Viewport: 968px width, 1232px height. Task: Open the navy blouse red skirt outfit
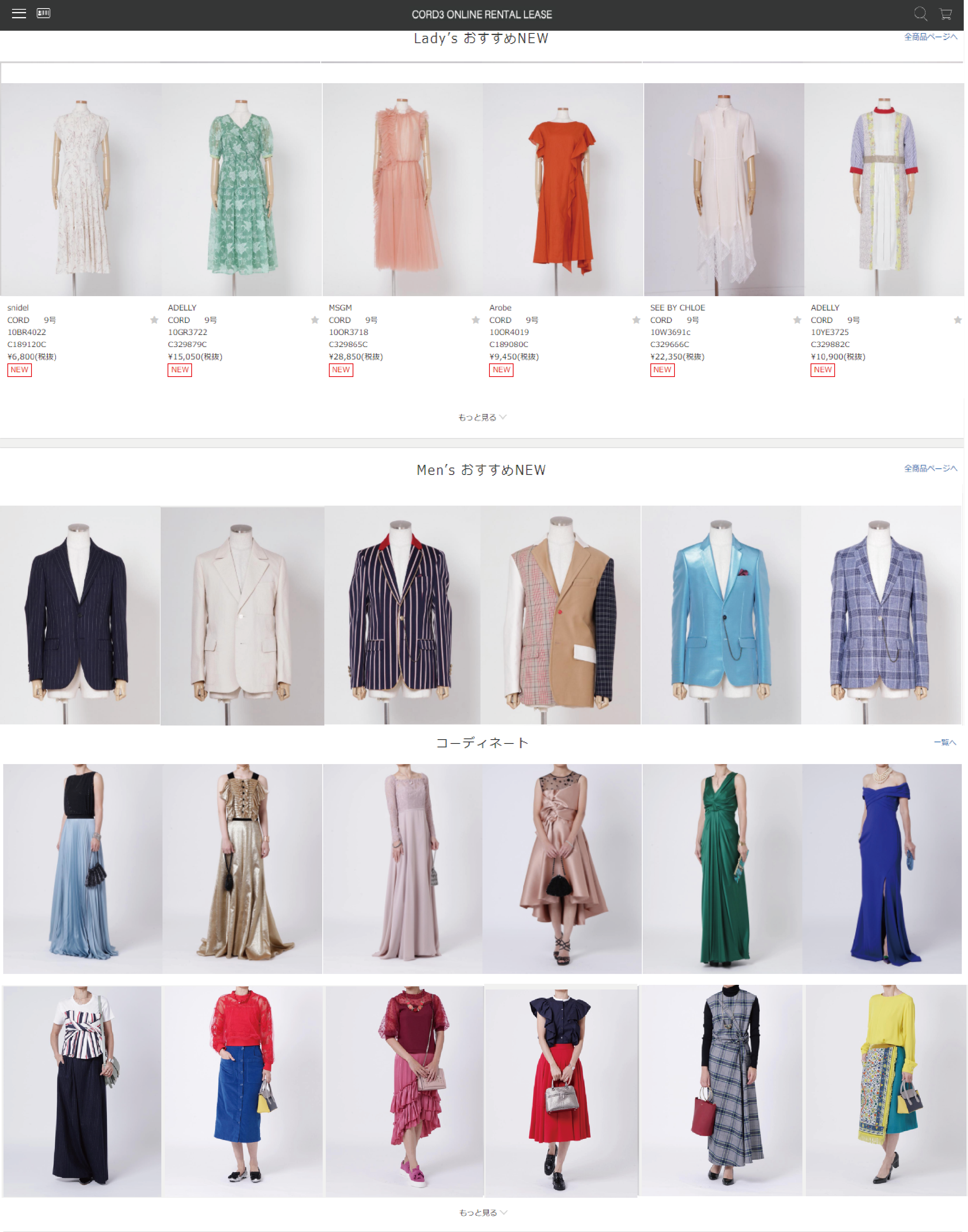click(x=562, y=1093)
